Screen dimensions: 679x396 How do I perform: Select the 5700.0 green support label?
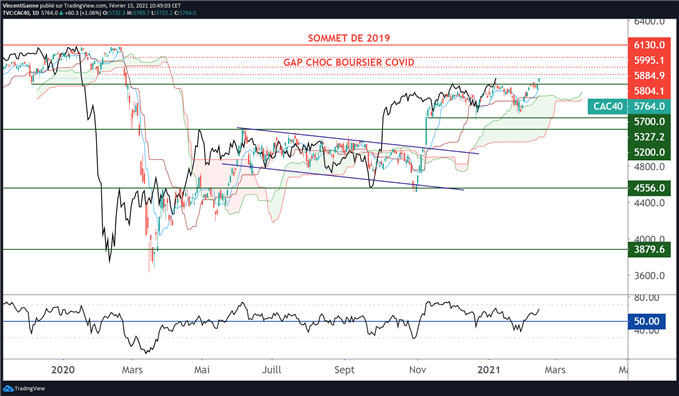(649, 122)
